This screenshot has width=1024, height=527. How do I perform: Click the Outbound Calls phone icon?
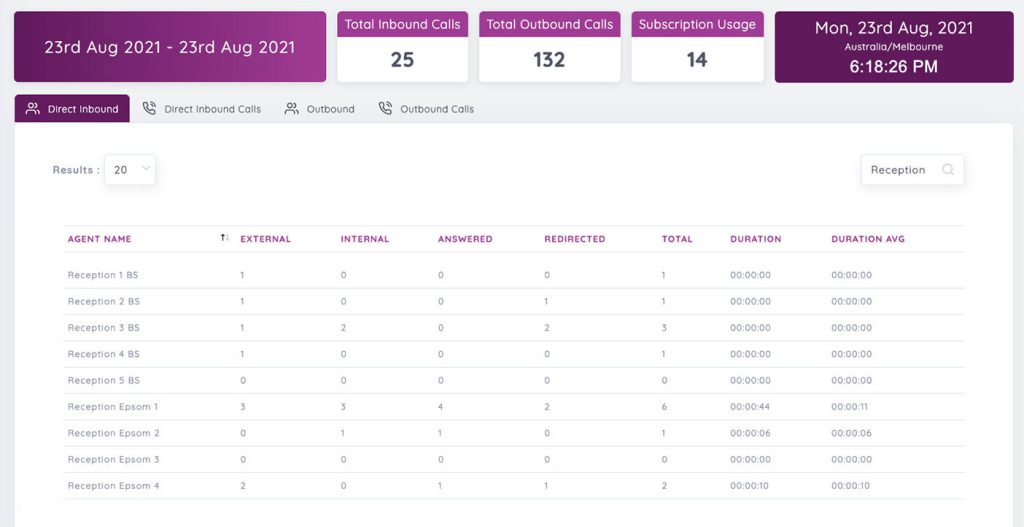(385, 109)
